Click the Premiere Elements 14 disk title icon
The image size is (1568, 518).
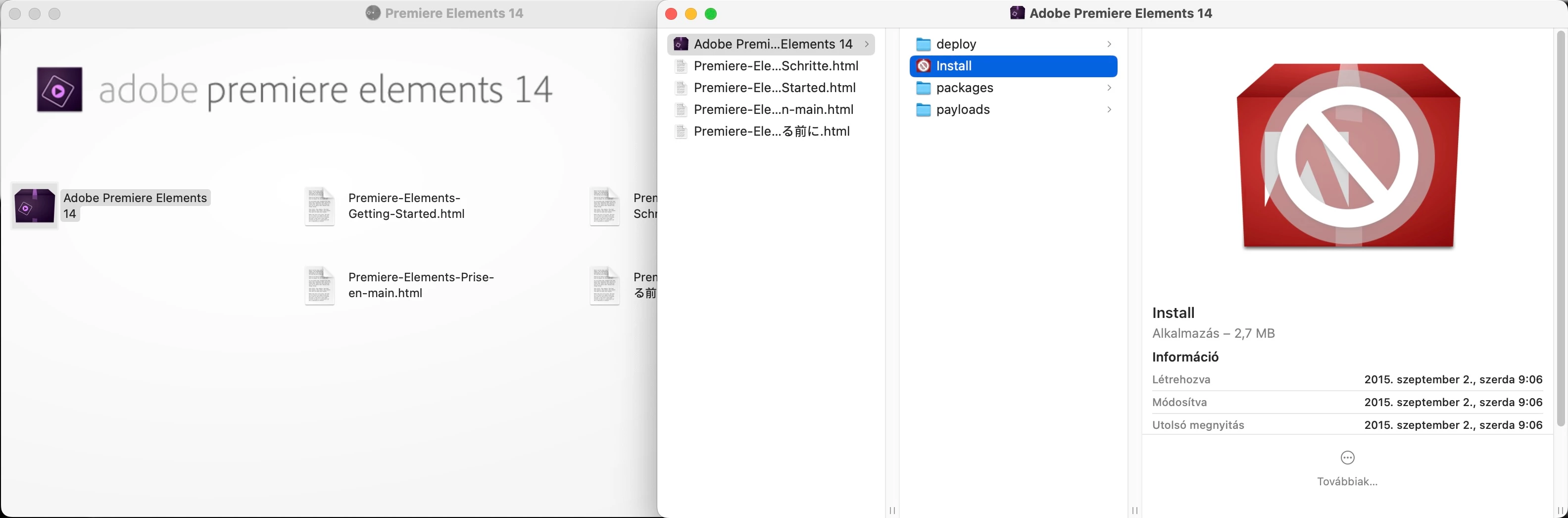(373, 13)
